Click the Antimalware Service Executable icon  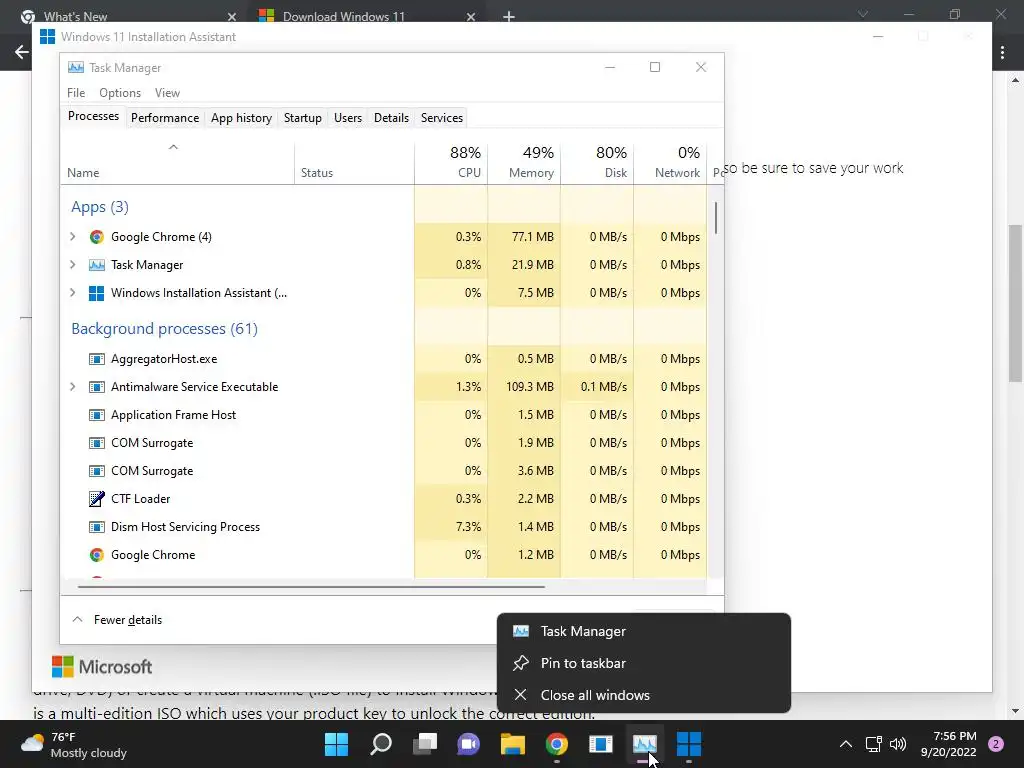point(97,387)
